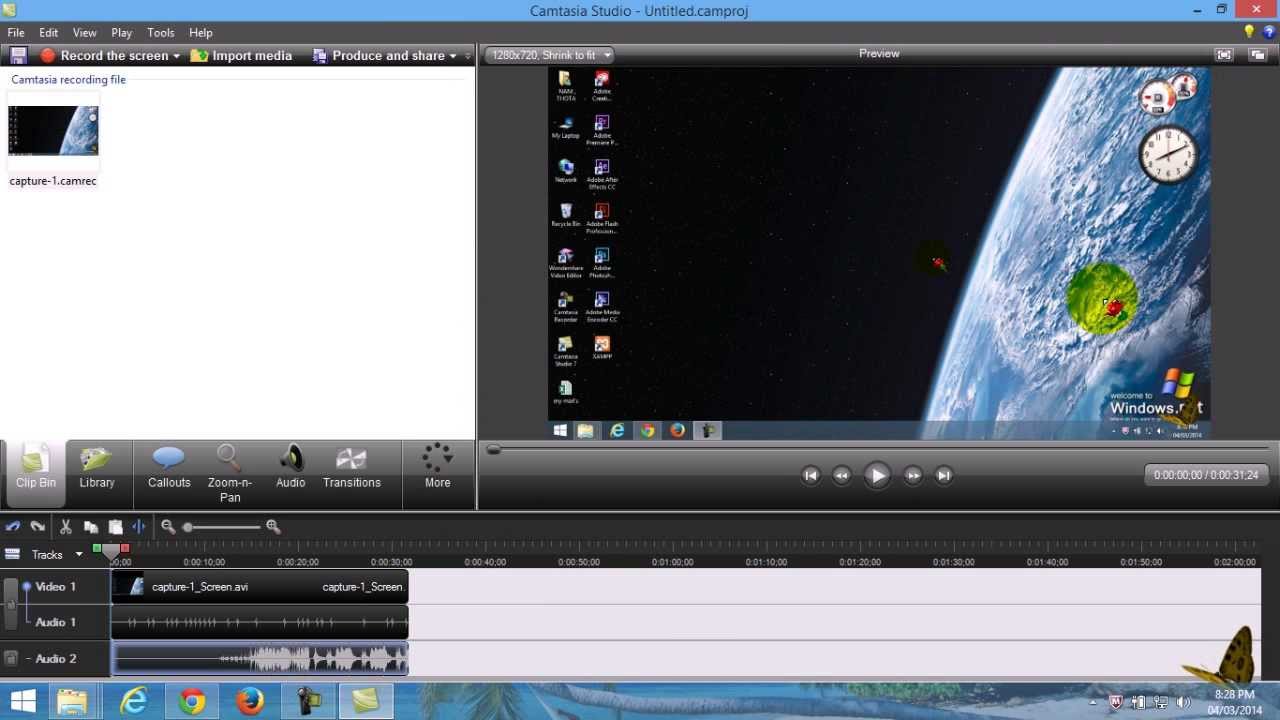Click the track height icon beside Tracks
The height and width of the screenshot is (720, 1280).
[12, 554]
